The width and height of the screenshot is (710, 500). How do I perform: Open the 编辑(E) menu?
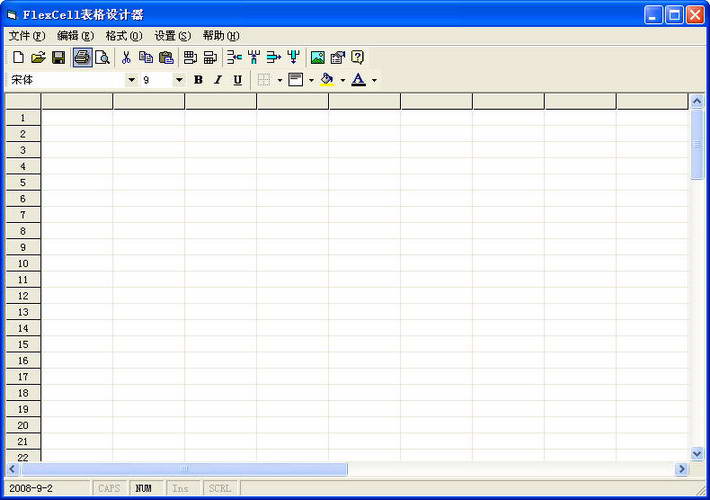tap(76, 36)
